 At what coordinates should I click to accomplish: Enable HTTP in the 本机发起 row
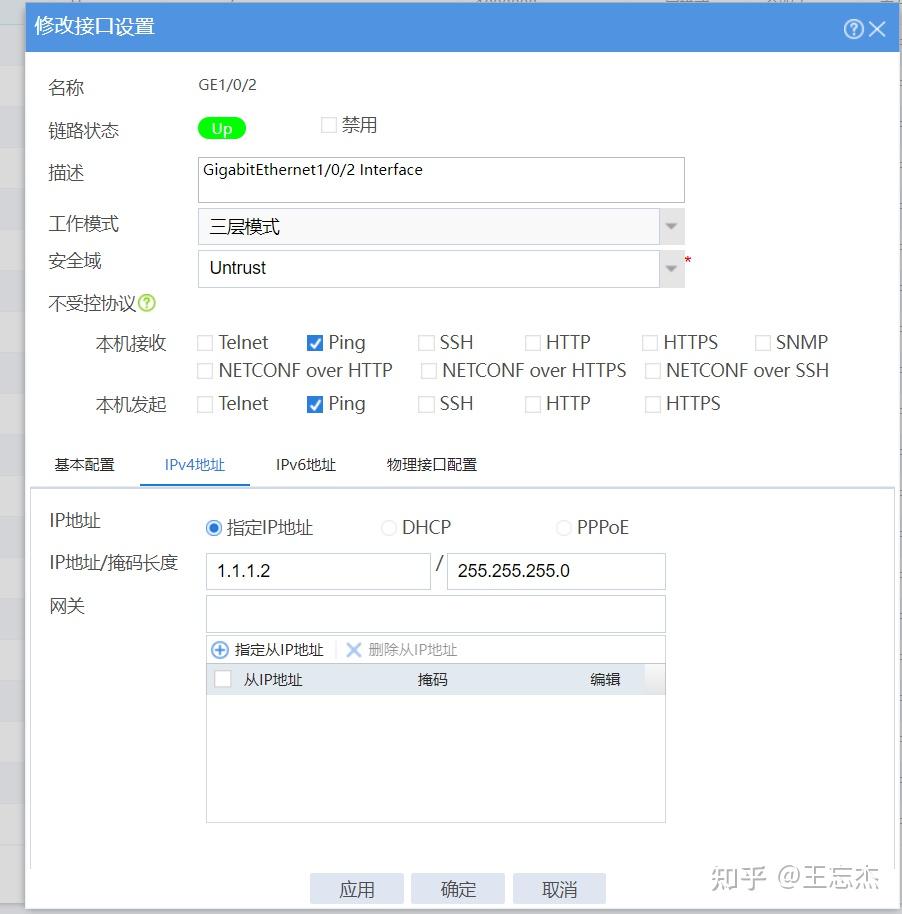point(532,404)
